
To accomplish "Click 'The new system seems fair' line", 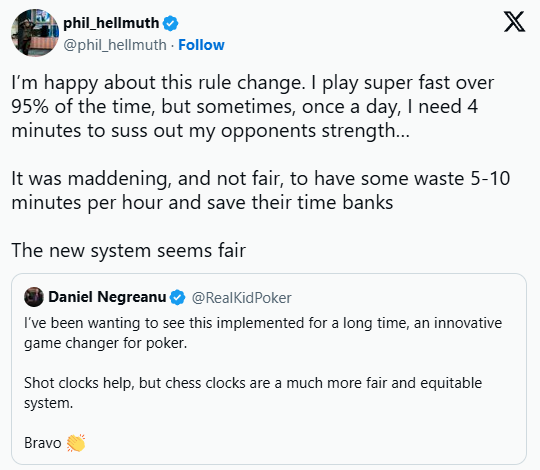I will (128, 250).
